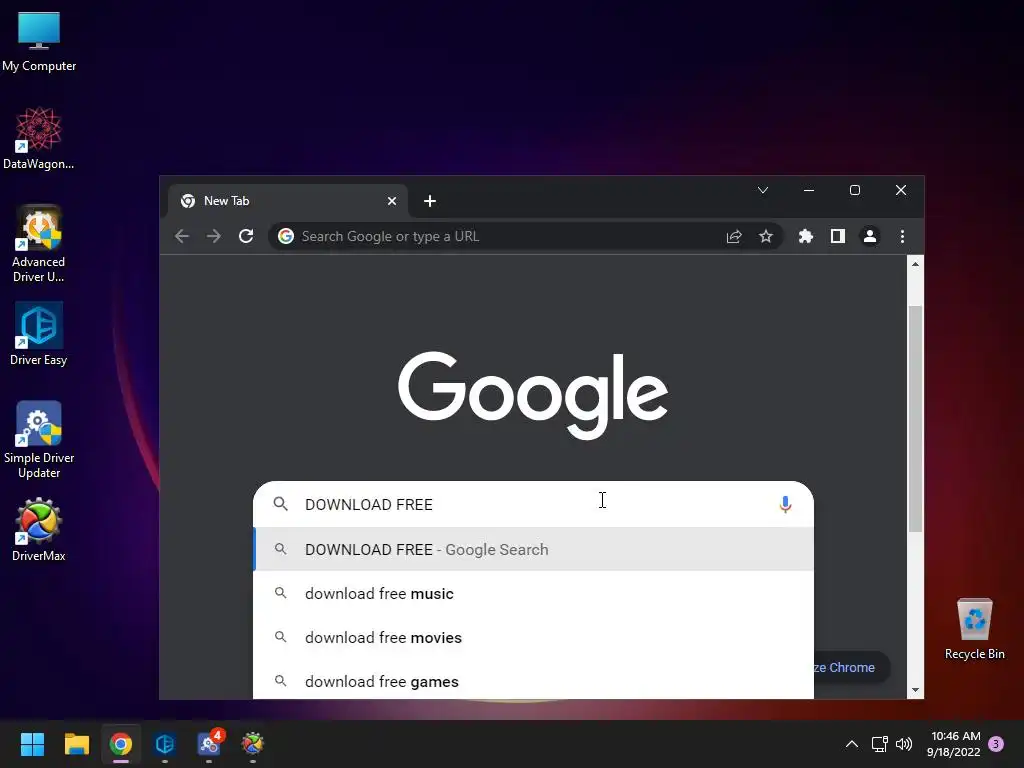Toggle the Chrome side panel icon
This screenshot has width=1024, height=768.
[838, 236]
